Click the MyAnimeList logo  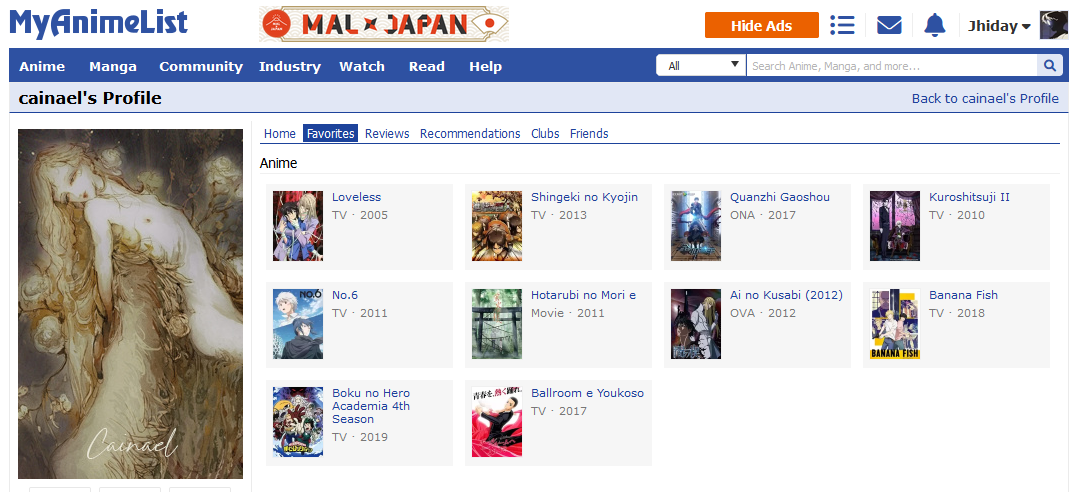(x=98, y=23)
